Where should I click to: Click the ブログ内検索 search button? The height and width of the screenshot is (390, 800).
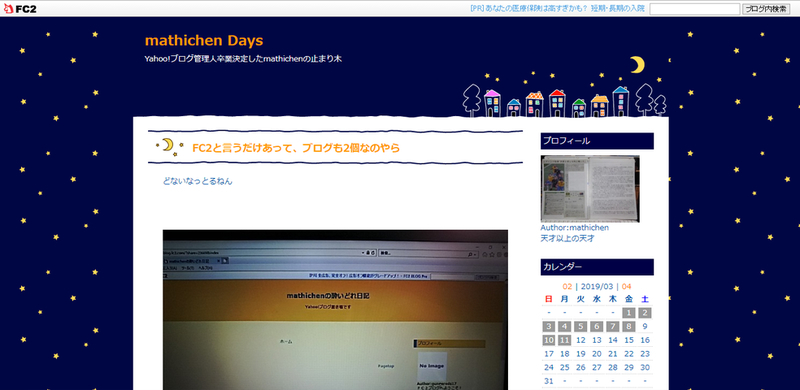tap(767, 9)
